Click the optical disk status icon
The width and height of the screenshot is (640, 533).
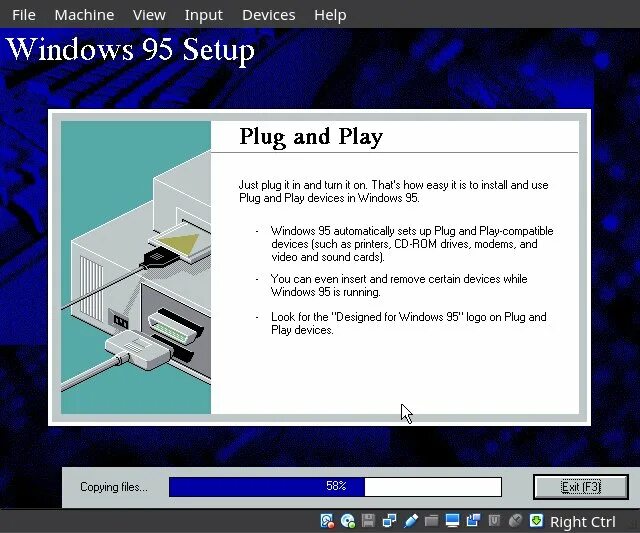[x=348, y=521]
